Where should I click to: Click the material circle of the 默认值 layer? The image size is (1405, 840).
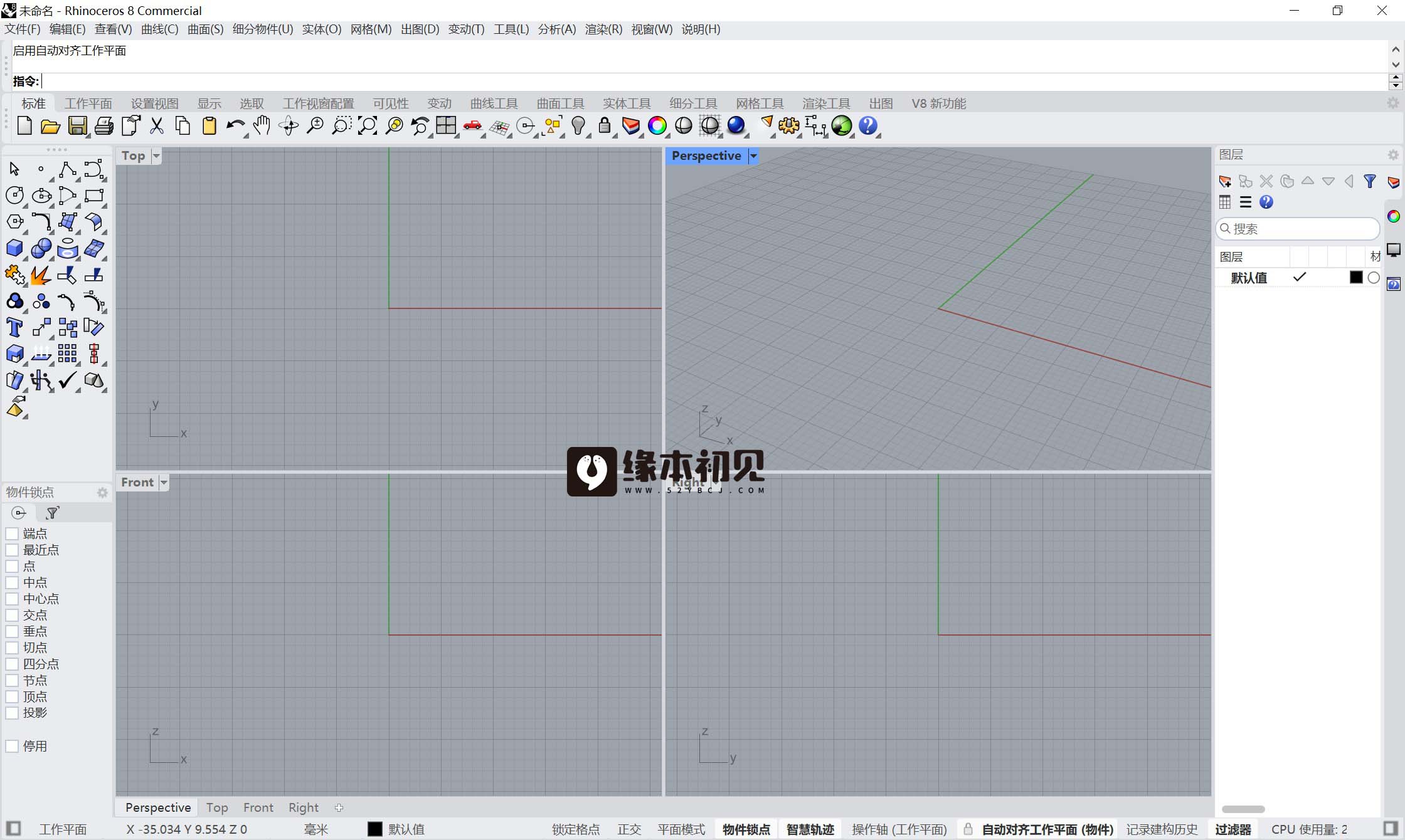1374,278
